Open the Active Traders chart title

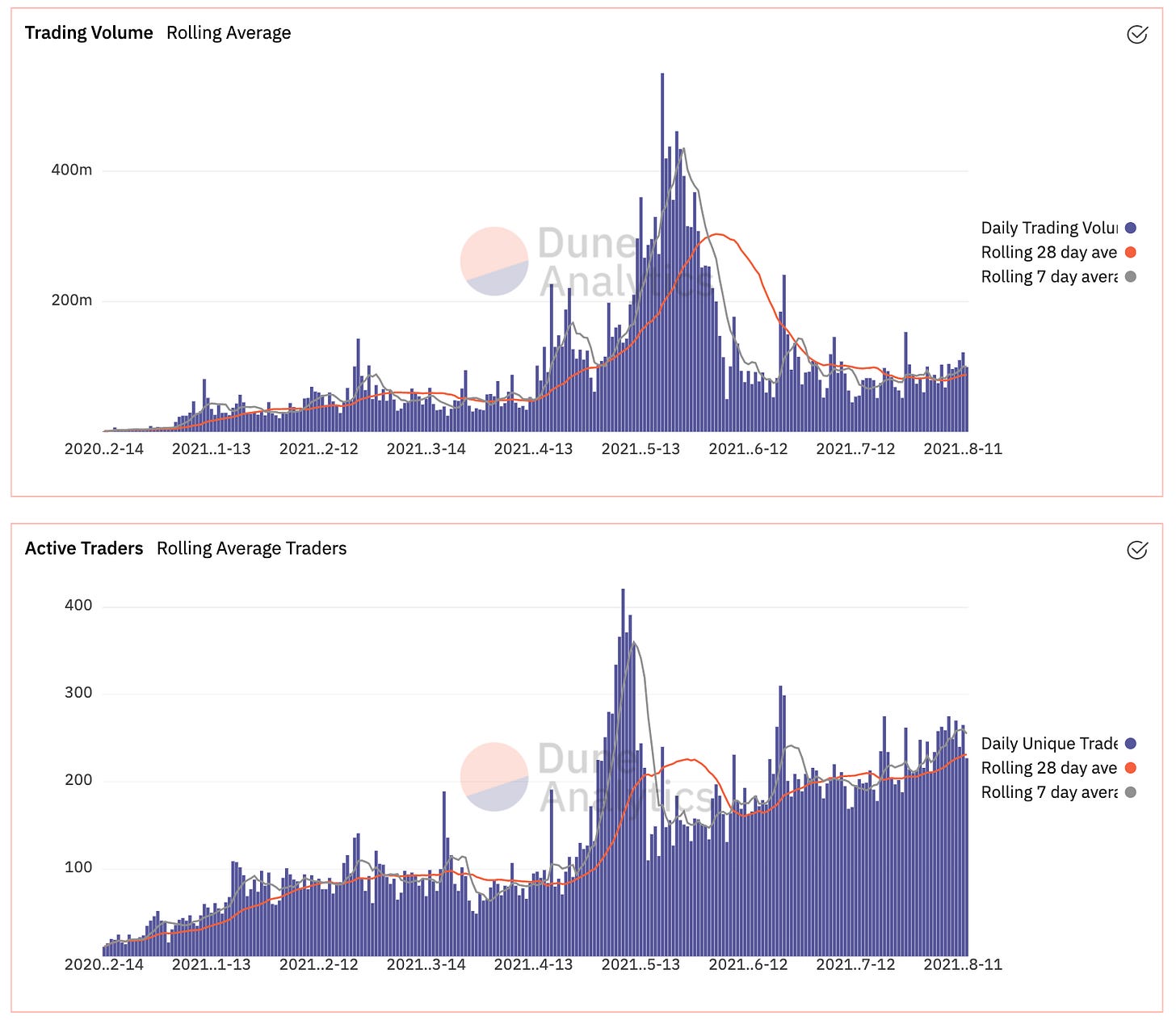tap(84, 548)
